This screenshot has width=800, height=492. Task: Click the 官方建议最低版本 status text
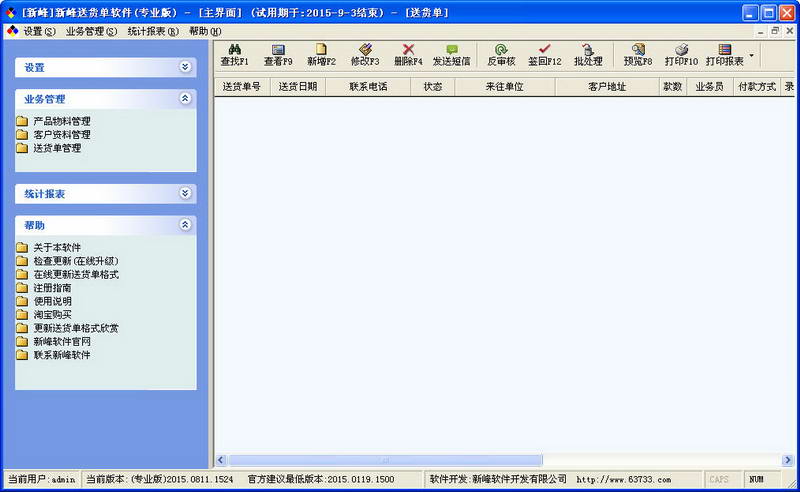coord(321,480)
